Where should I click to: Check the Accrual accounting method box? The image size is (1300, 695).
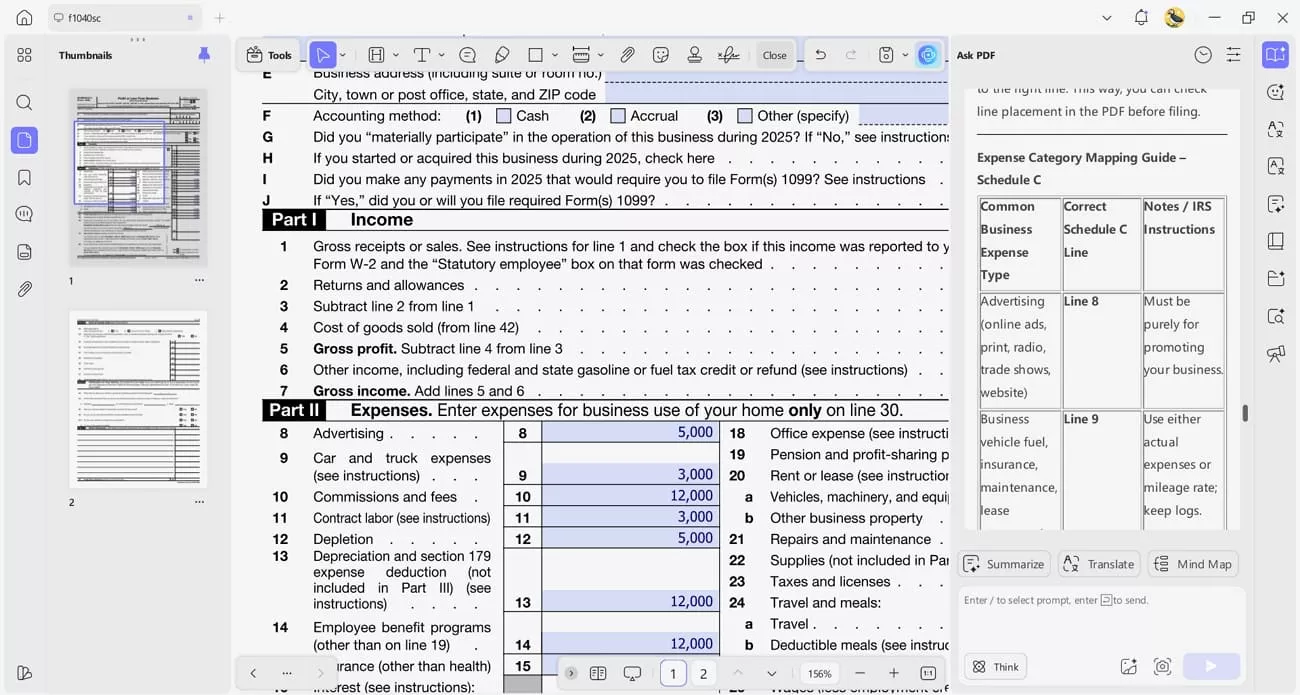618,116
